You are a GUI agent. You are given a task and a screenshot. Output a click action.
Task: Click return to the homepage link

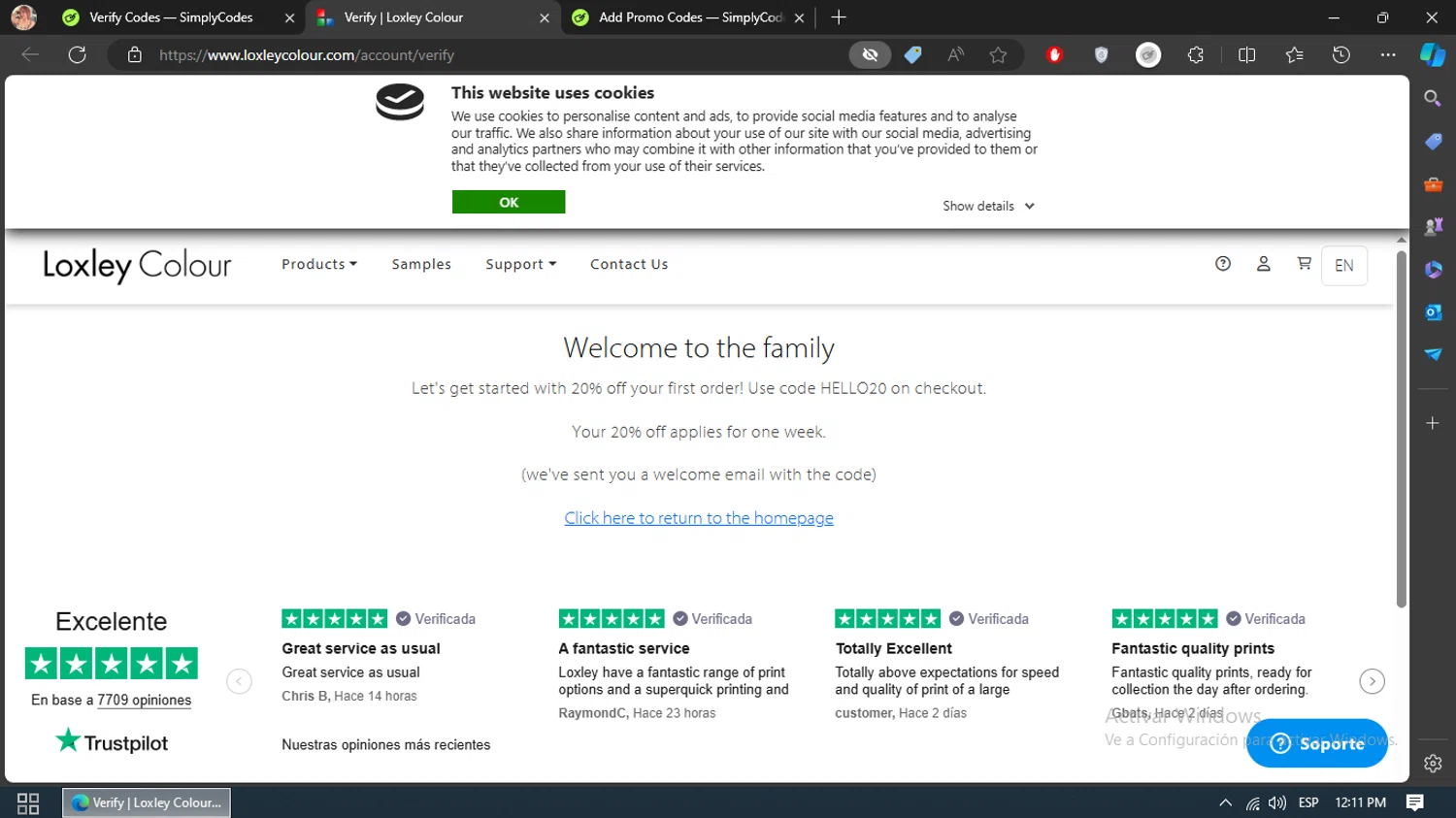699,518
